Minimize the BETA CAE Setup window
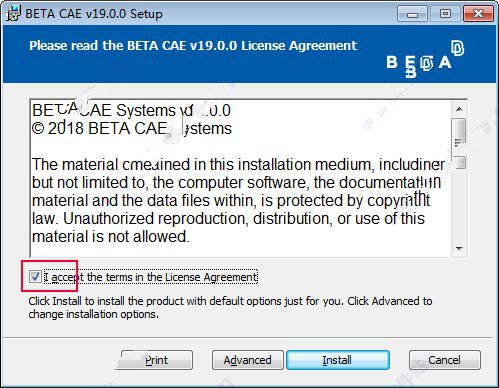The height and width of the screenshot is (388, 499). point(412,14)
